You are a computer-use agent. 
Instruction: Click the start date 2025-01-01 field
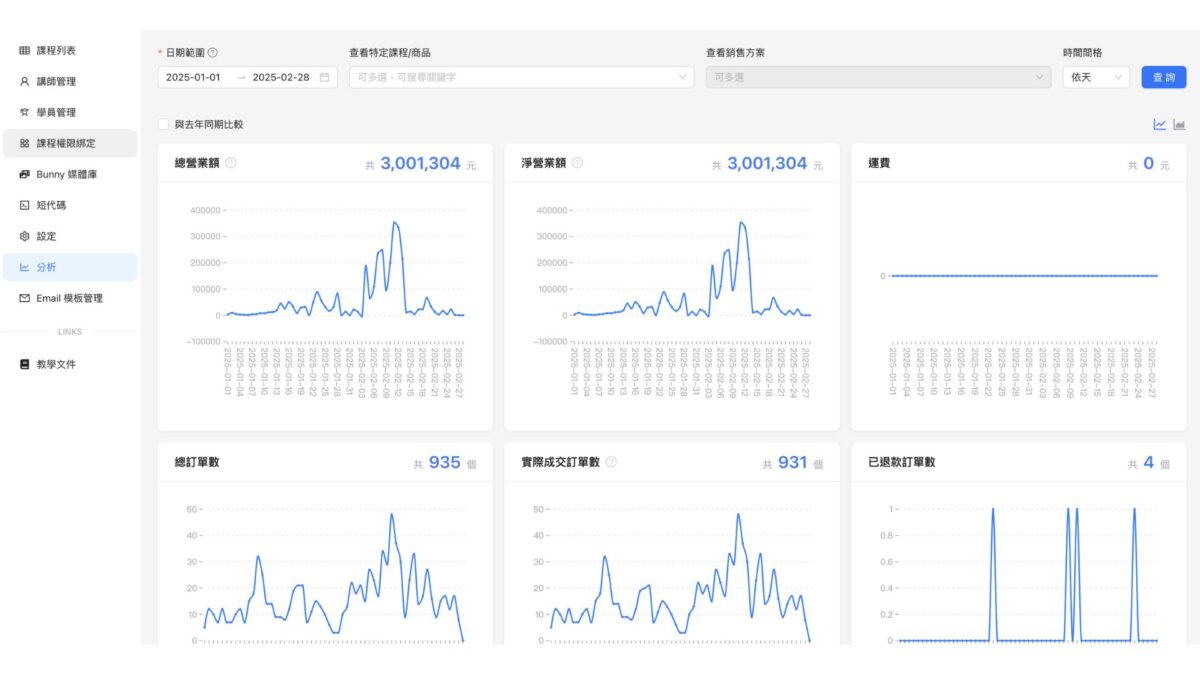click(x=194, y=77)
